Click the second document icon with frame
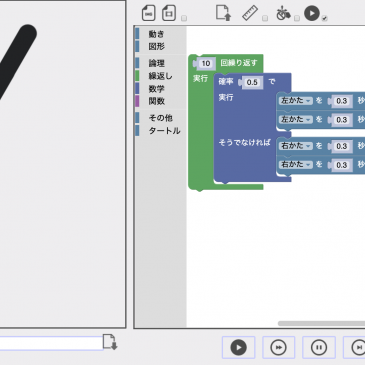The height and width of the screenshot is (365, 365). point(169,13)
